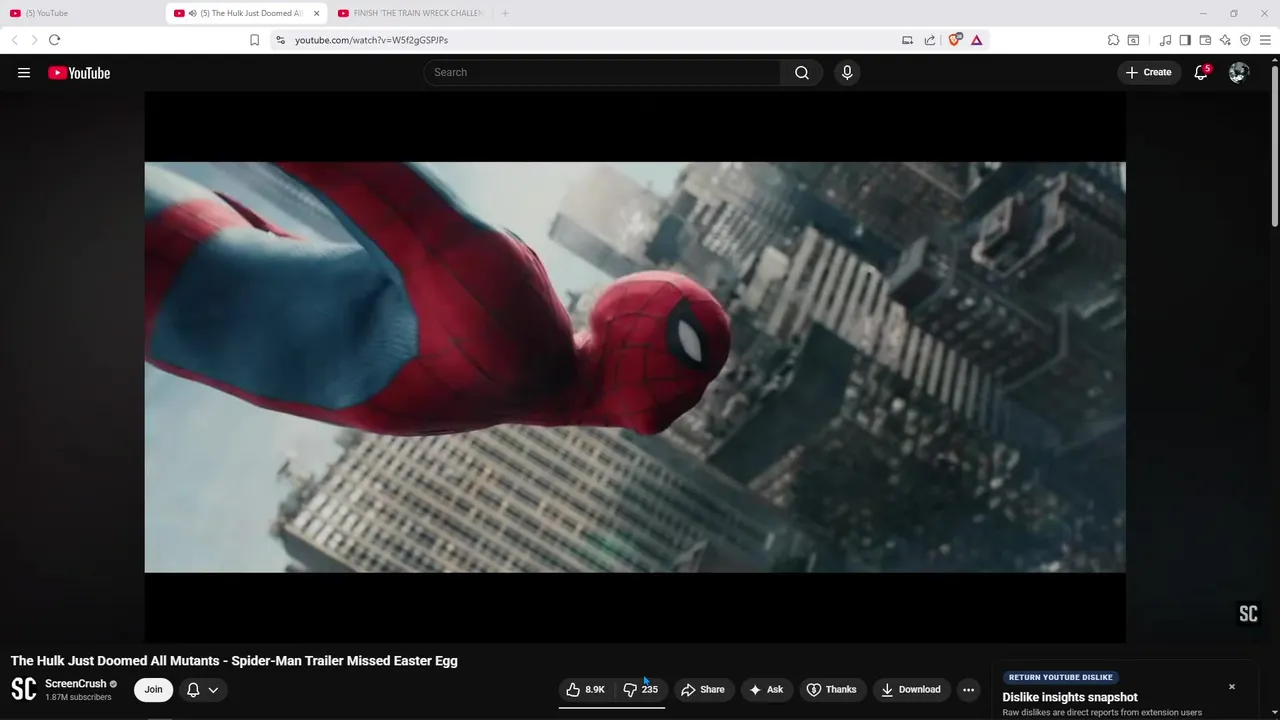Open the YouTube guide hamburger menu
1280x720 pixels.
(24, 73)
